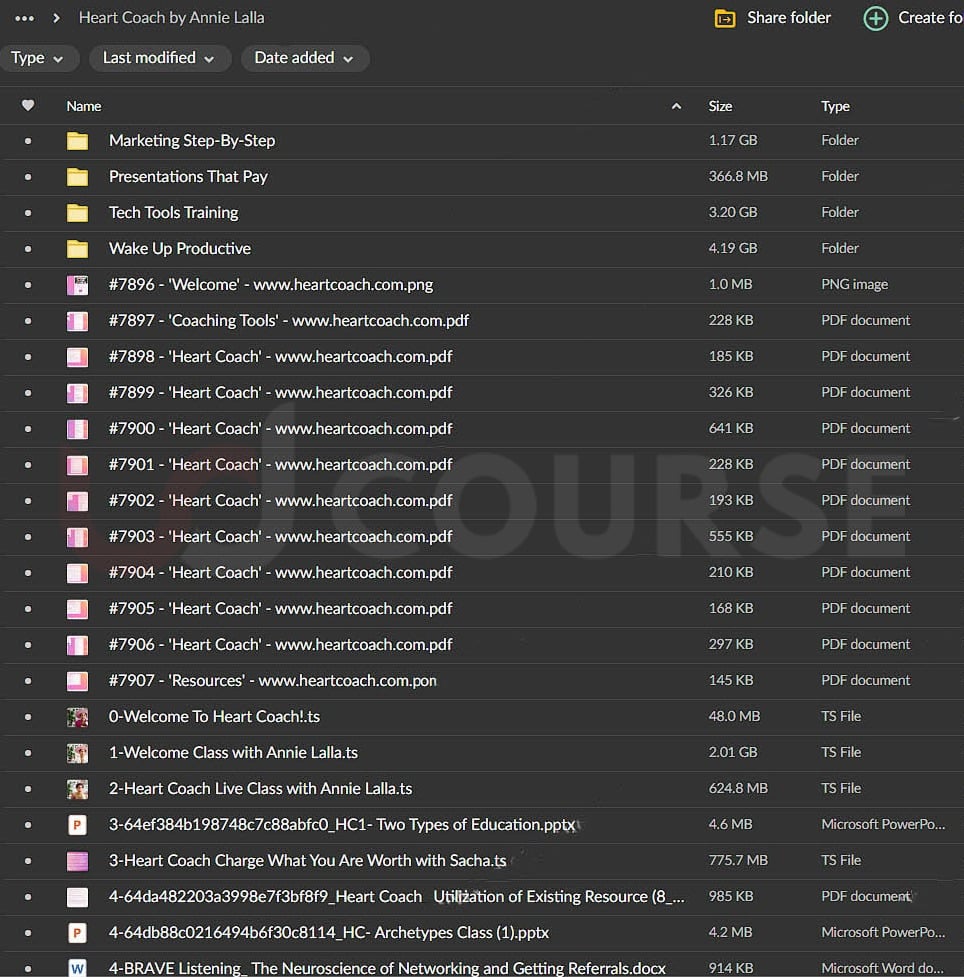The image size is (964, 977).
Task: Toggle sort direction arrow in Name column
Action: [676, 106]
